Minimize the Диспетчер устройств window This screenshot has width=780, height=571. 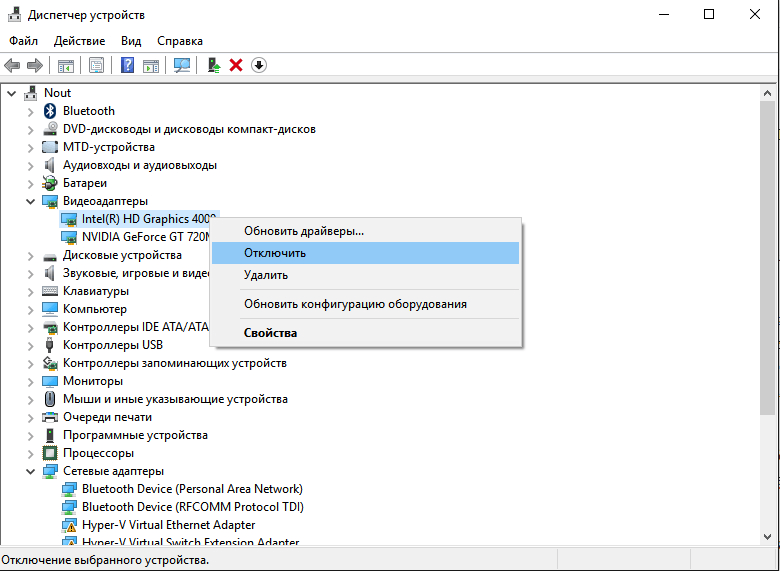coord(664,14)
